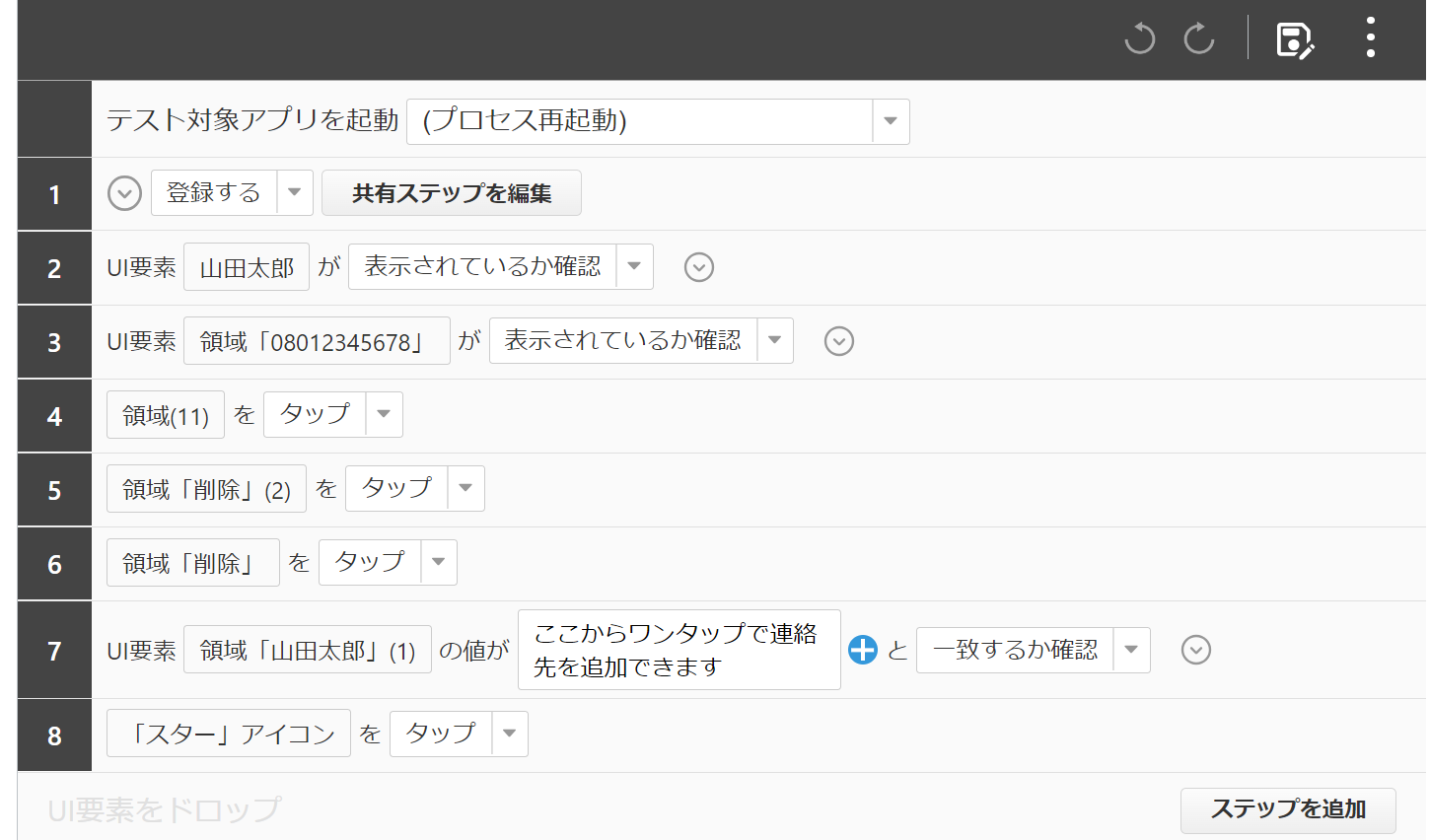Select step number 1 row header
The image size is (1430, 840).
[x=55, y=194]
